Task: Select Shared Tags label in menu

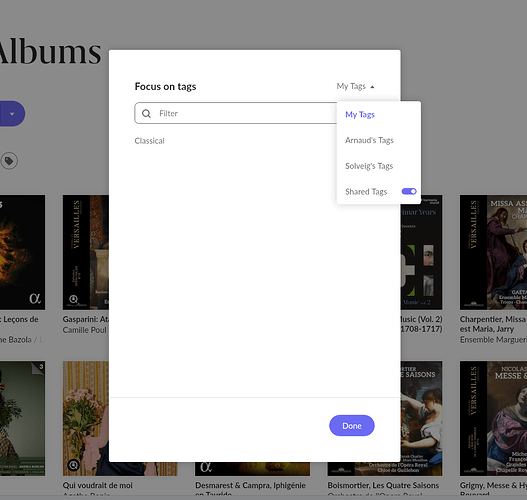Action: point(366,192)
